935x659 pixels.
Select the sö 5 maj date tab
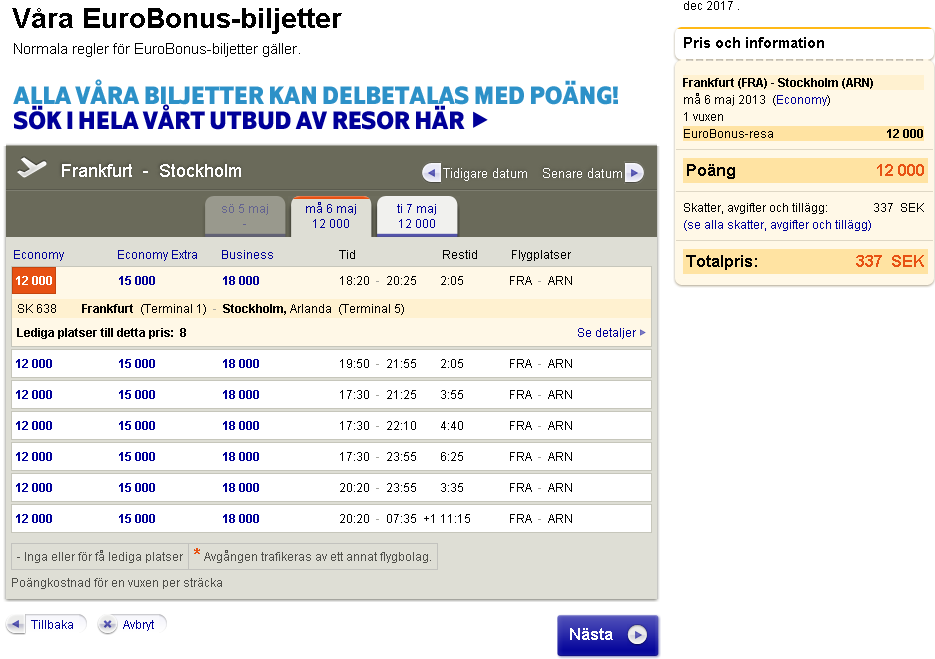tap(244, 216)
